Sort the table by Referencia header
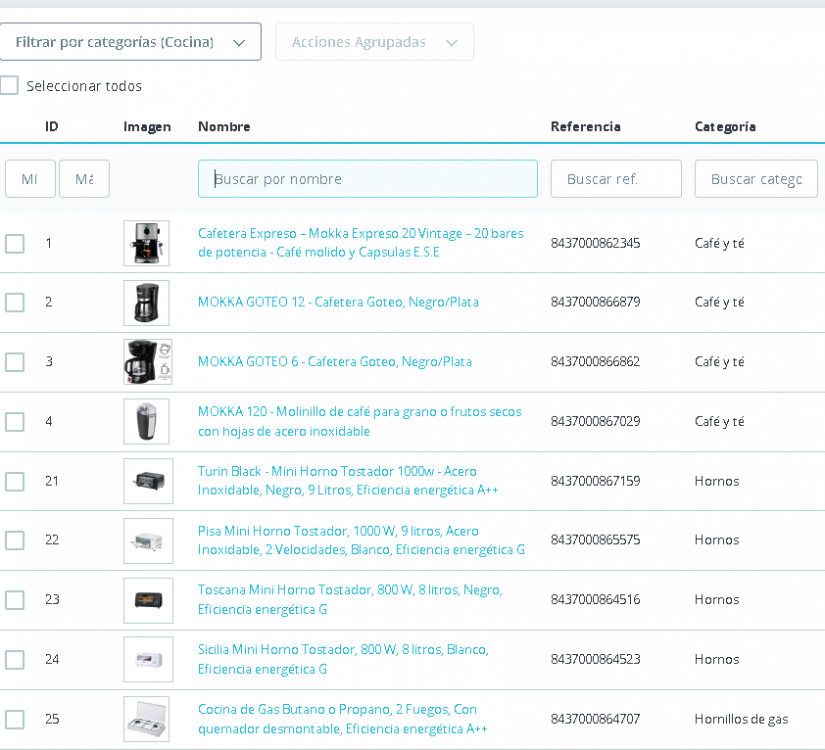The width and height of the screenshot is (825, 750). pyautogui.click(x=585, y=126)
